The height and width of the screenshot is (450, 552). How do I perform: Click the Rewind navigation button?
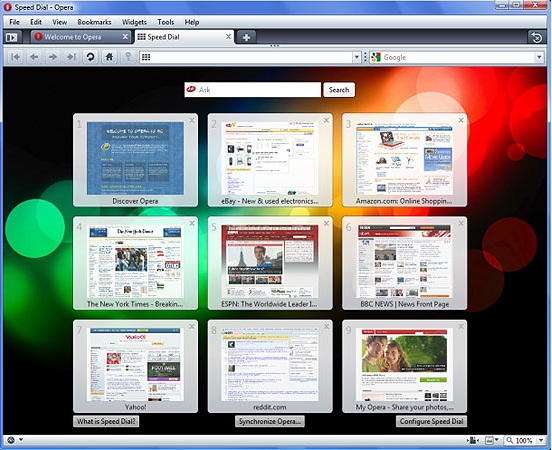click(x=15, y=57)
